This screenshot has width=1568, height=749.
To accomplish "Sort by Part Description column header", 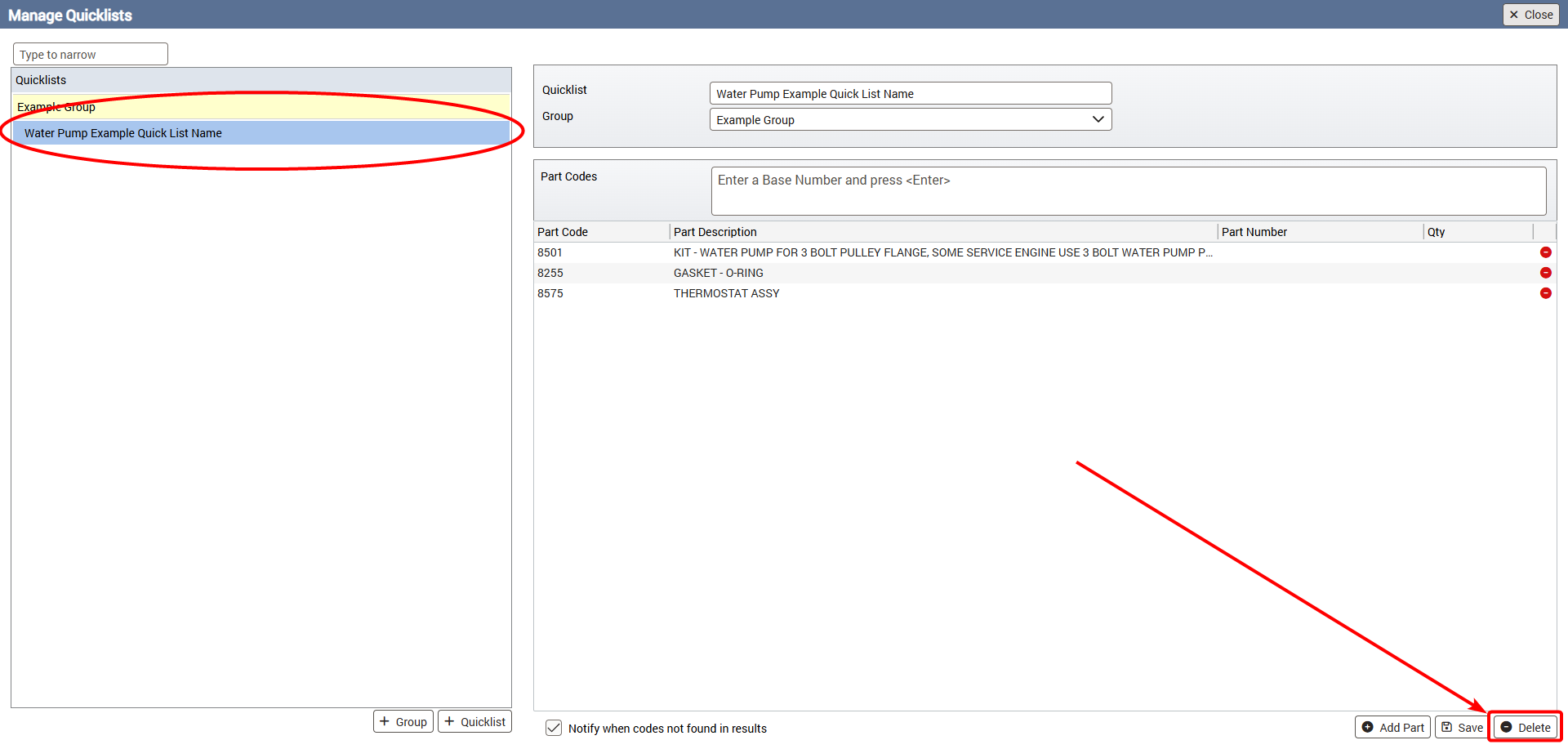I will pyautogui.click(x=715, y=232).
